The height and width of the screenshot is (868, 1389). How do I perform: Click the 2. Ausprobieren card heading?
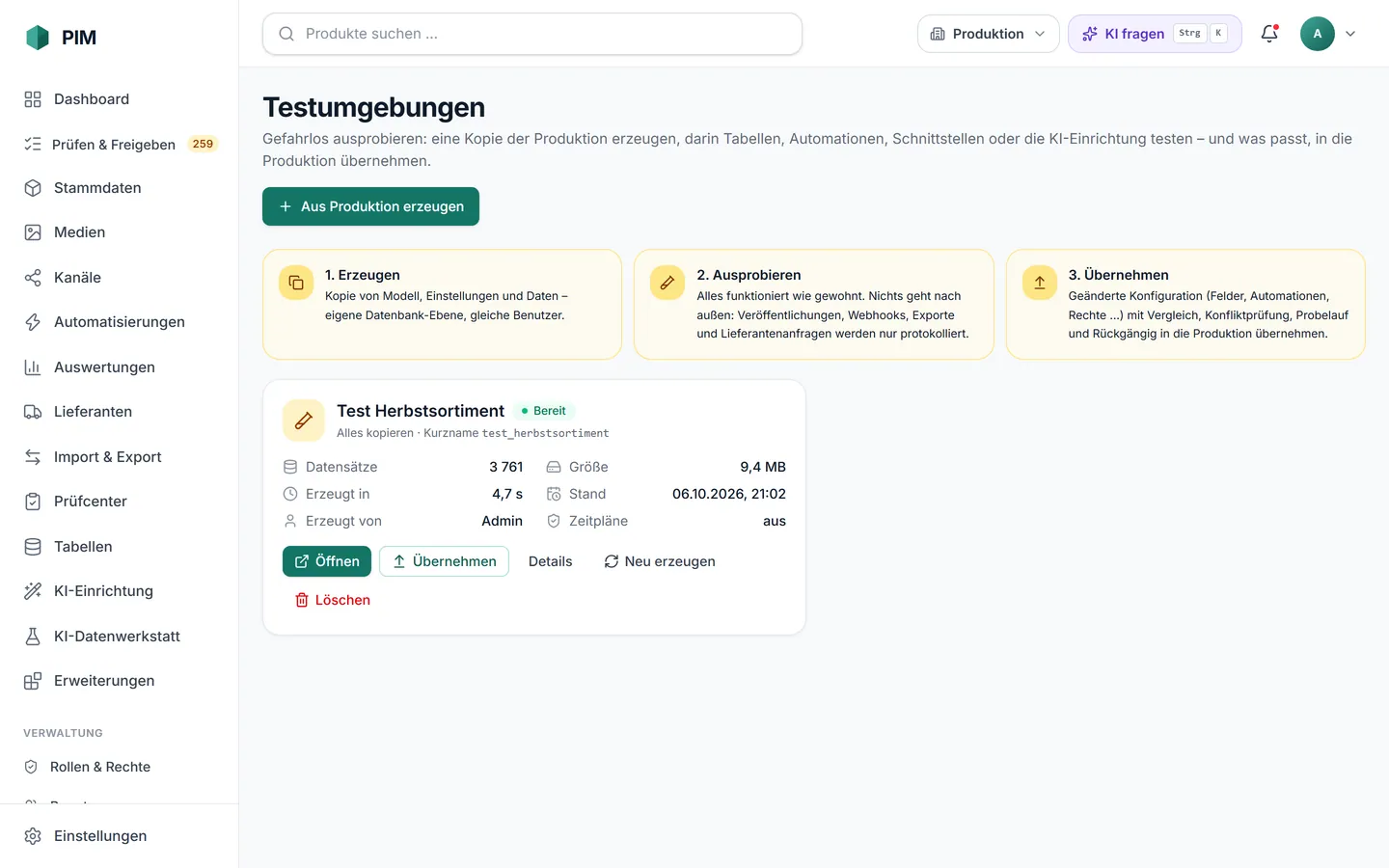[x=749, y=275]
